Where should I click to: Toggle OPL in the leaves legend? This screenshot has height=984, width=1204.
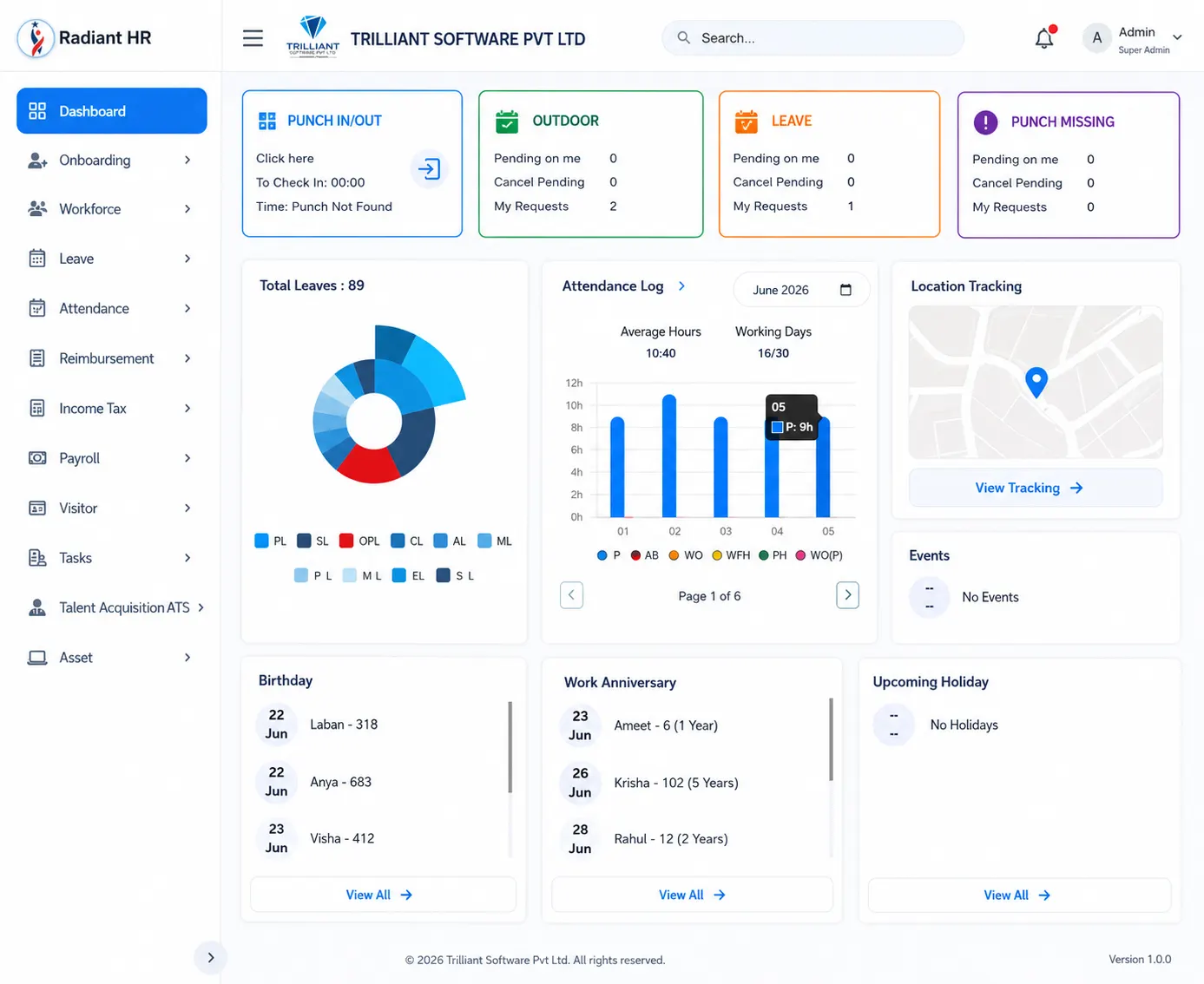(x=359, y=541)
